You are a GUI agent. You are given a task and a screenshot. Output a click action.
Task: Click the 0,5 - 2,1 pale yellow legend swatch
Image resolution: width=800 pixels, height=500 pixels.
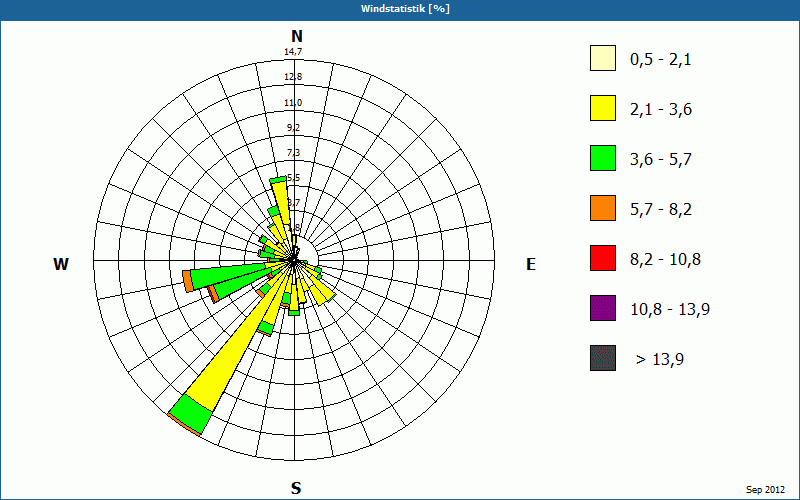pos(603,58)
